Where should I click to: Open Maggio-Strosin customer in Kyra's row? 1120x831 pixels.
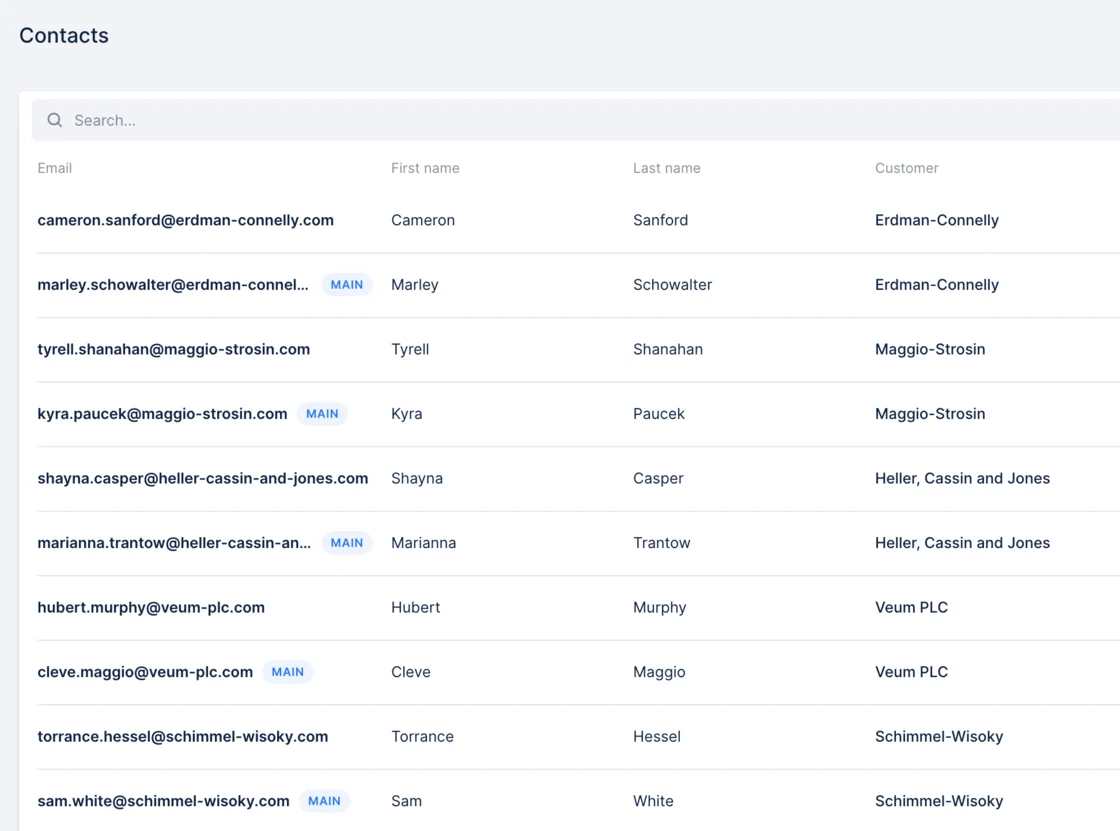click(930, 414)
